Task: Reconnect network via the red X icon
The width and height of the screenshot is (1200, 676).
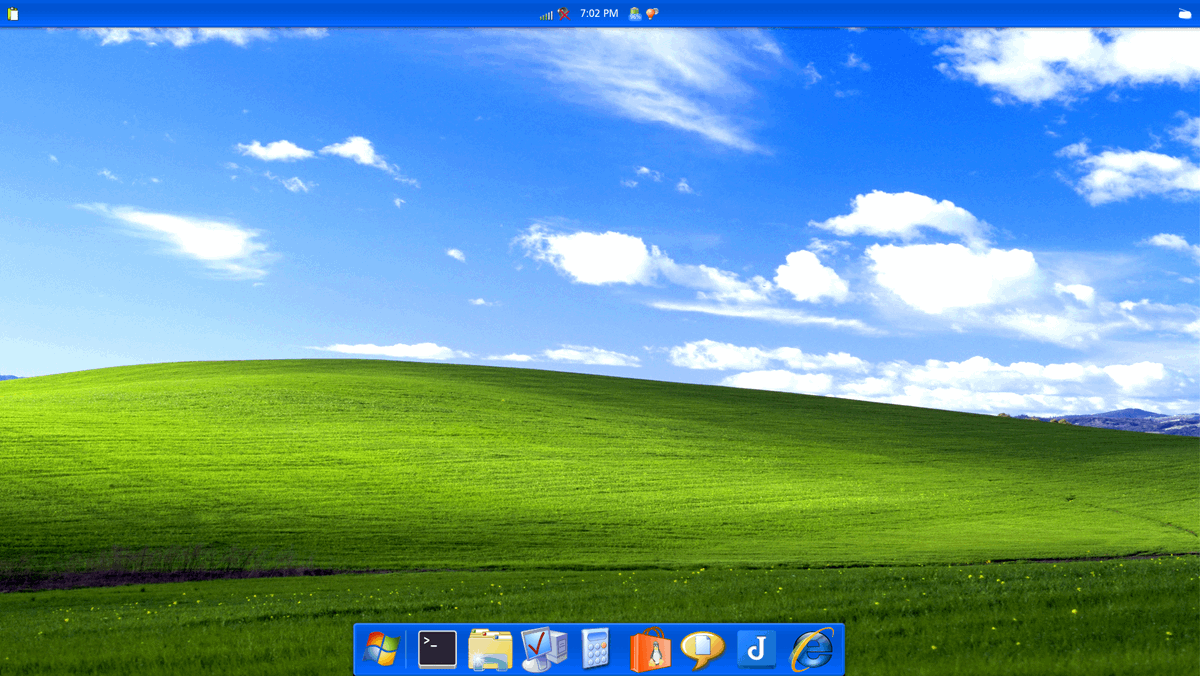Action: pyautogui.click(x=564, y=13)
